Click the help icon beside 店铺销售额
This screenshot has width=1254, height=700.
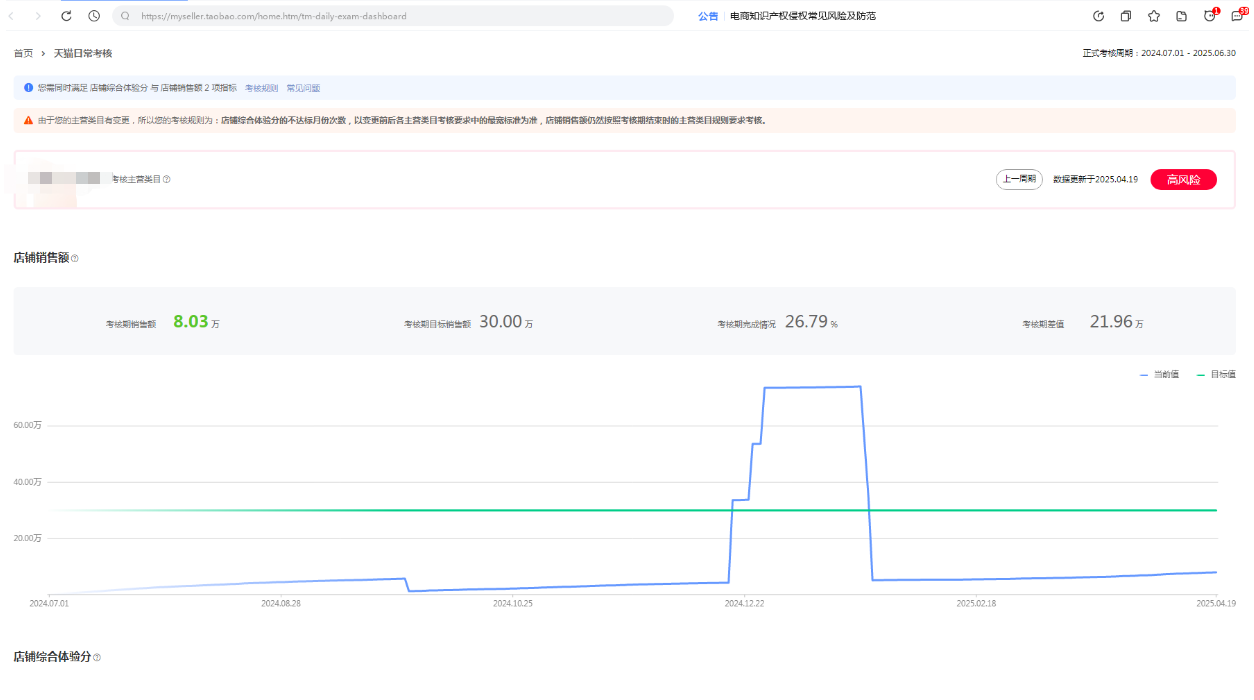75,259
